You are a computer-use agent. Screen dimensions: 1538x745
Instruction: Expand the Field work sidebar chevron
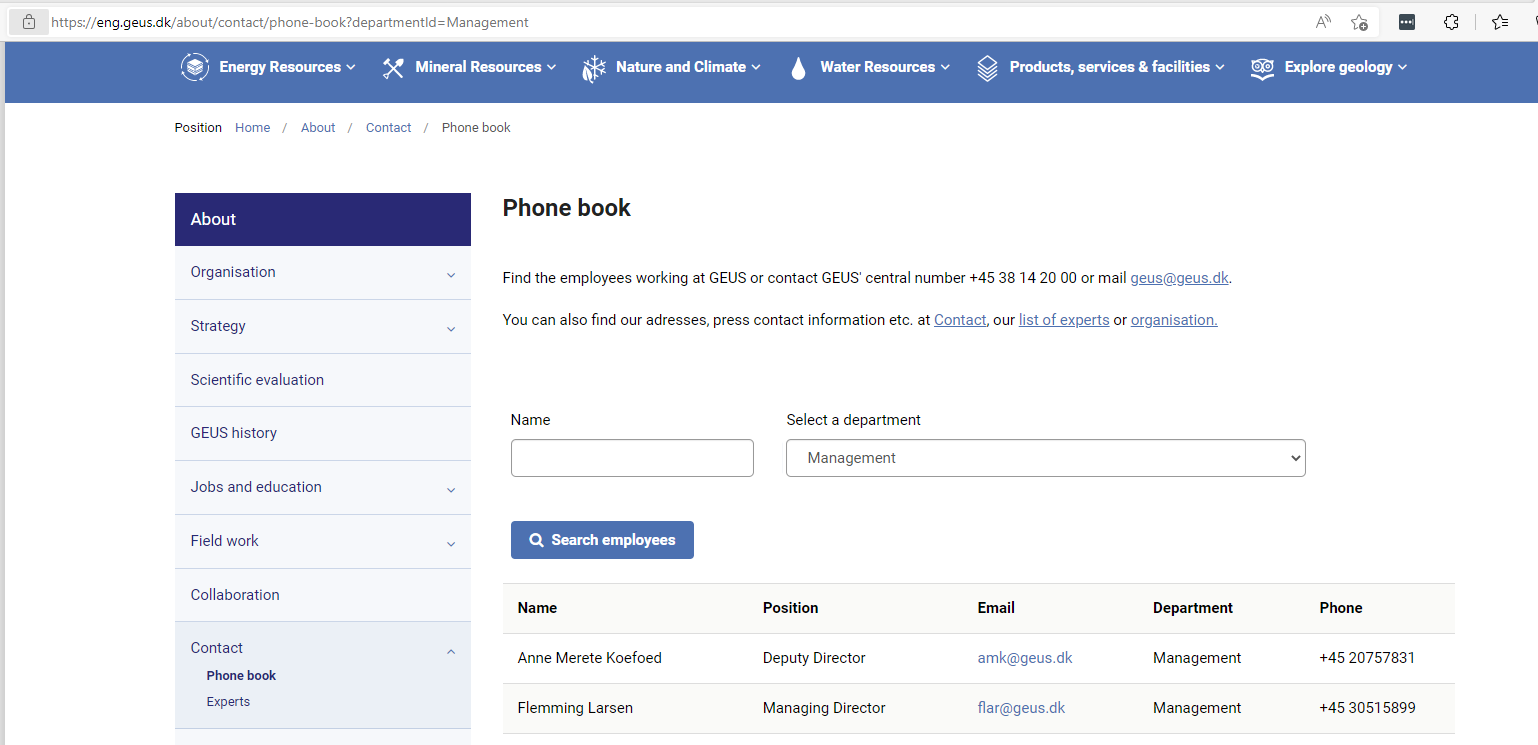[x=451, y=543]
